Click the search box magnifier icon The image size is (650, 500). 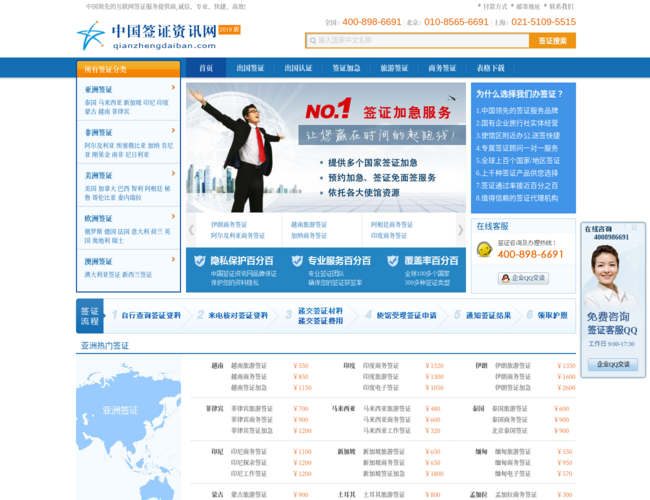click(x=312, y=41)
